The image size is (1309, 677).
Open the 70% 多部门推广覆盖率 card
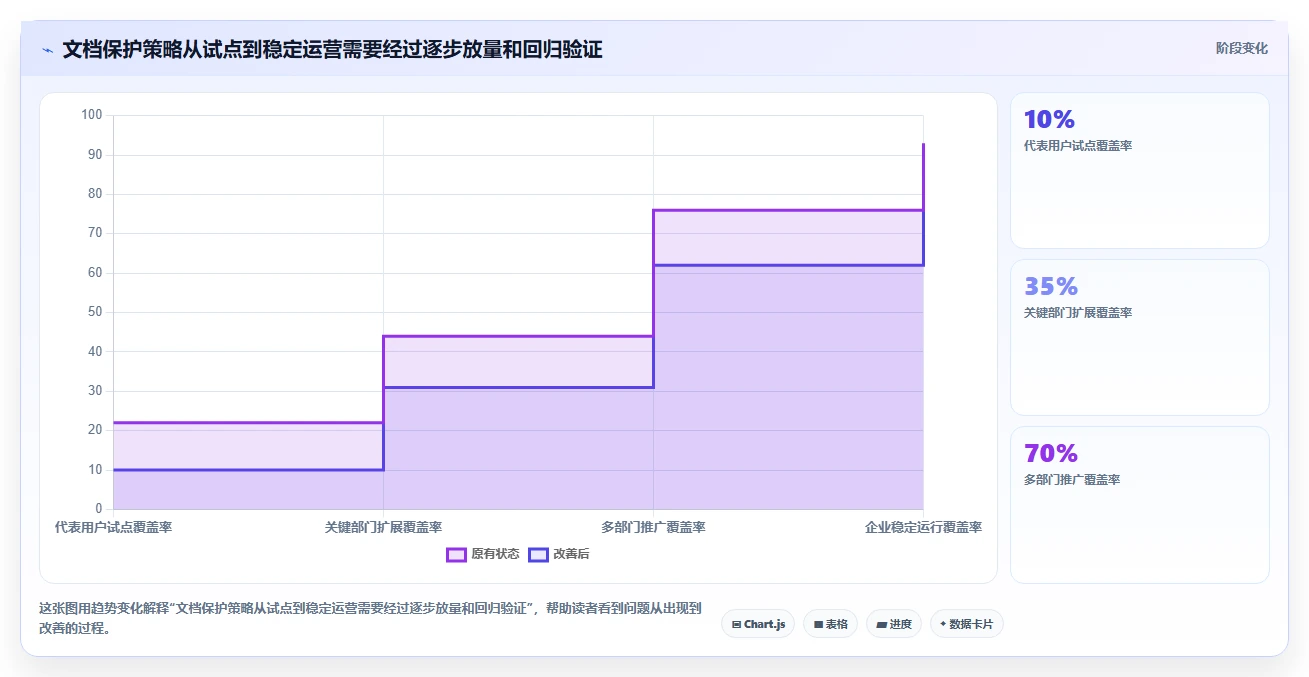[x=1139, y=504]
